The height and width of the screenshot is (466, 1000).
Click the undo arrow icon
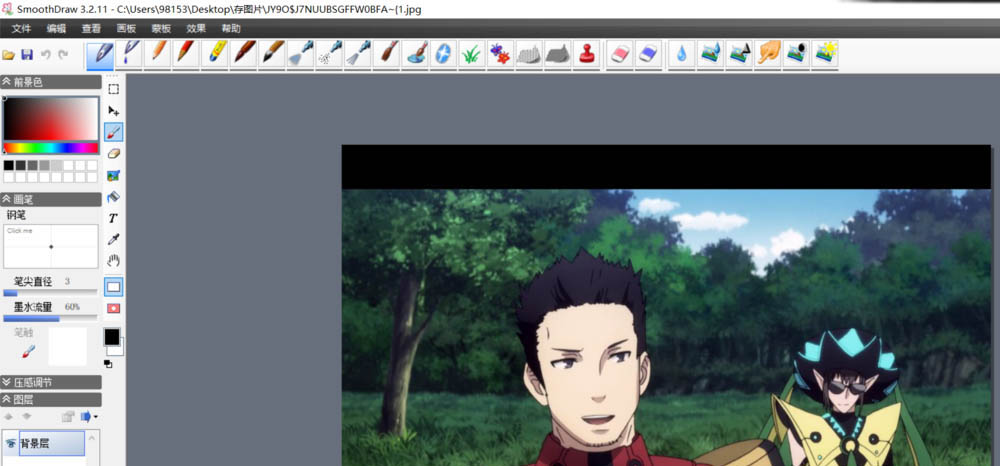(x=45, y=55)
